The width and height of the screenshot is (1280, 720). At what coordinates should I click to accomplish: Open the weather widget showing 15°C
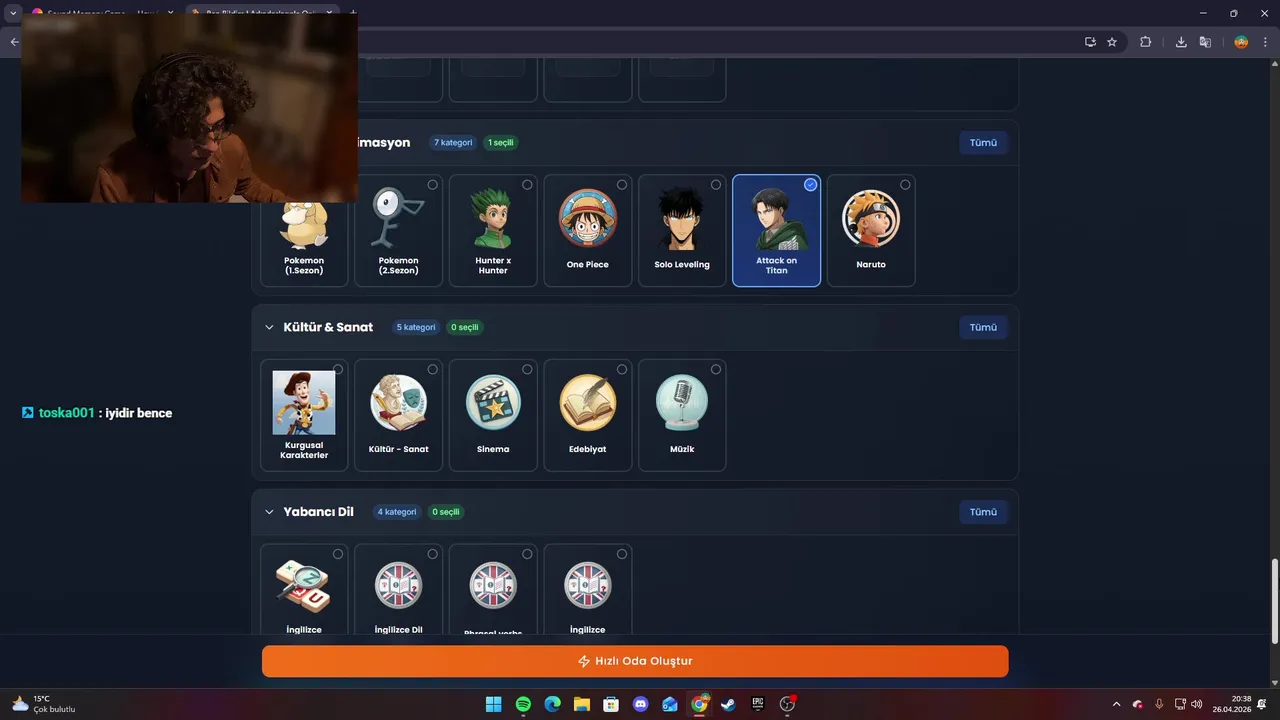click(43, 704)
